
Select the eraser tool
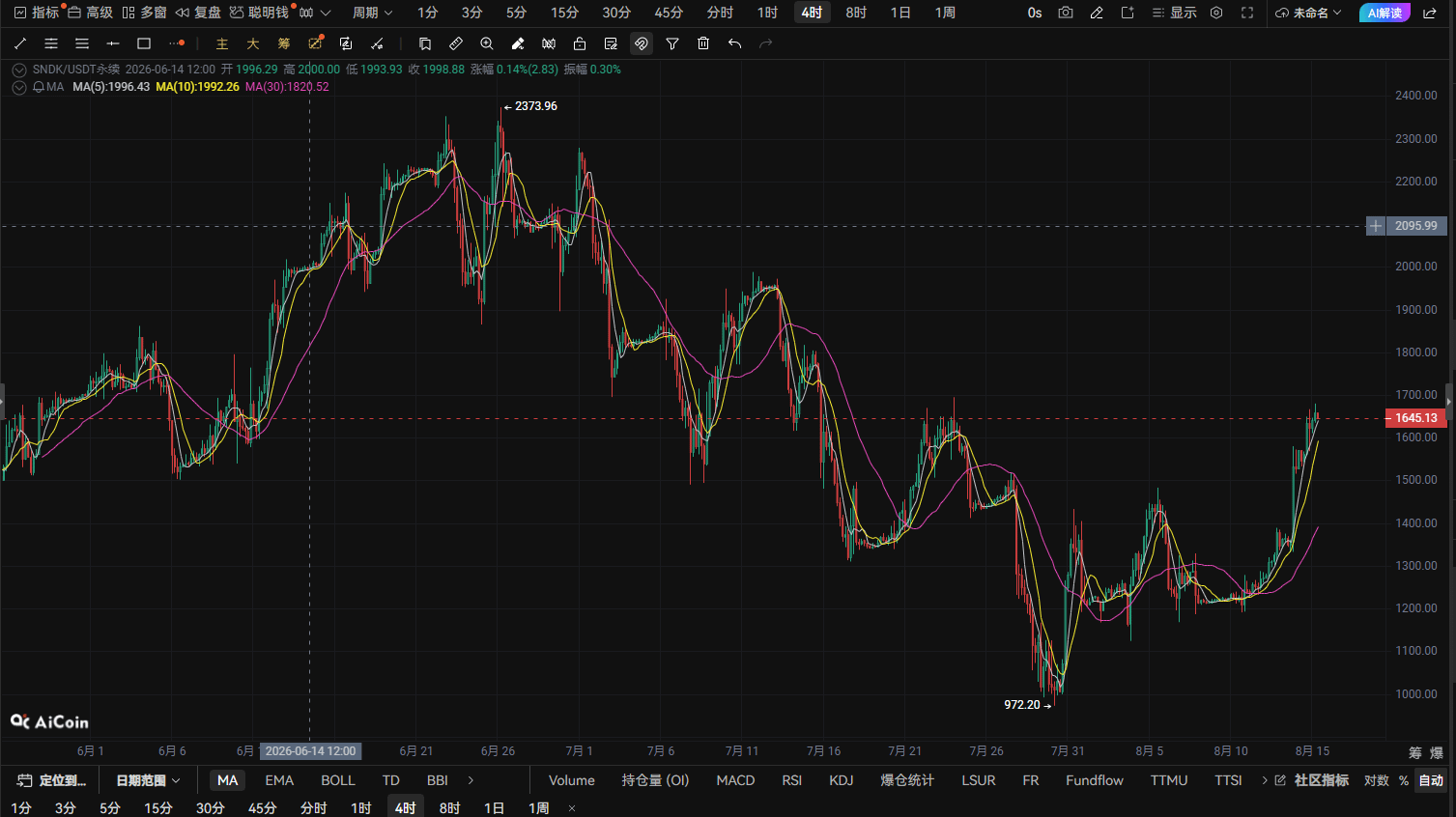(518, 43)
